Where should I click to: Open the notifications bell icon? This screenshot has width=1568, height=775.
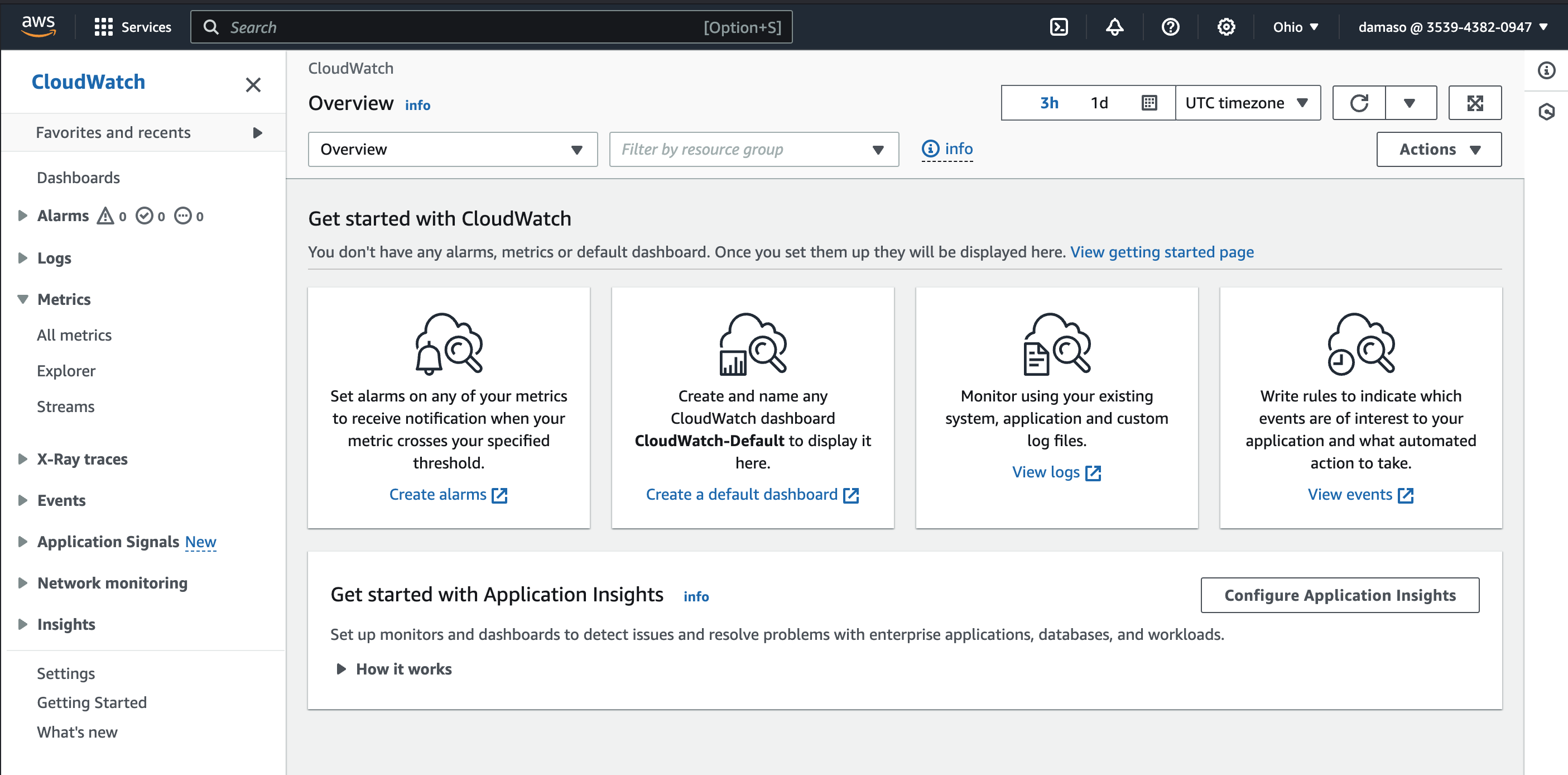1114,27
